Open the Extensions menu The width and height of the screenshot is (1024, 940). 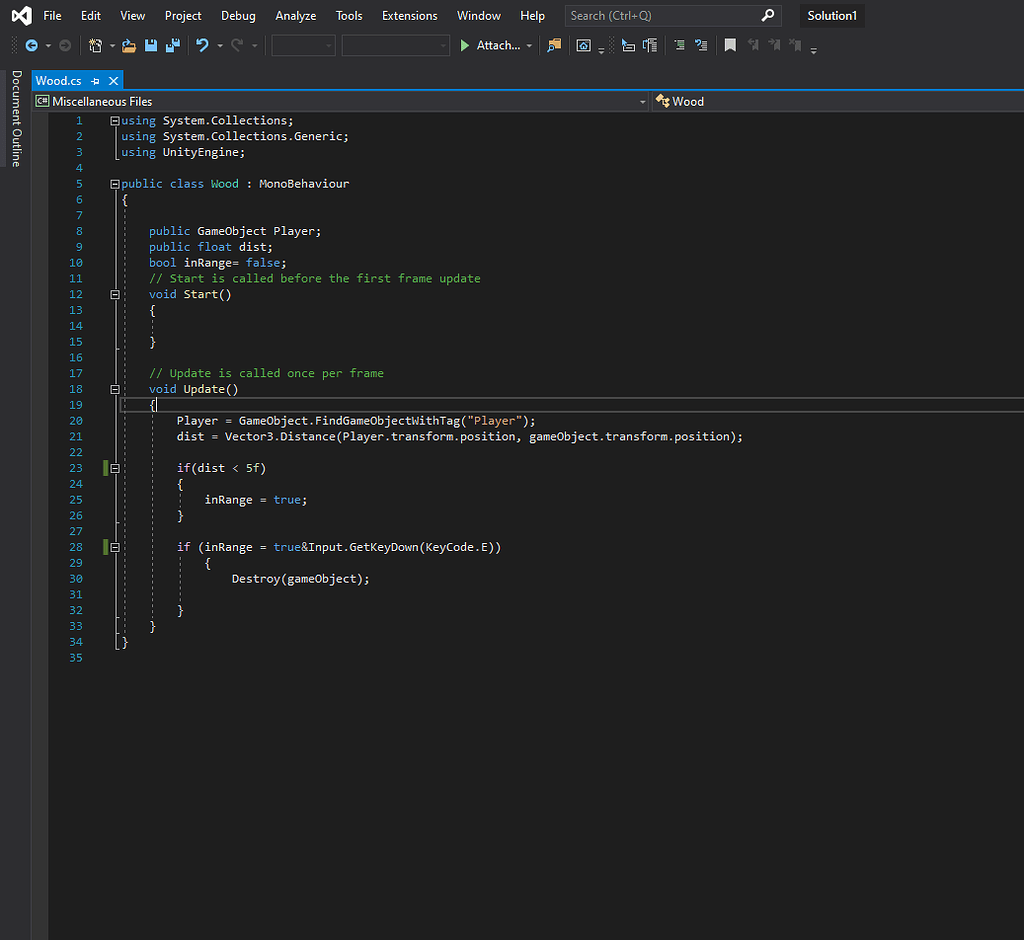click(x=410, y=16)
